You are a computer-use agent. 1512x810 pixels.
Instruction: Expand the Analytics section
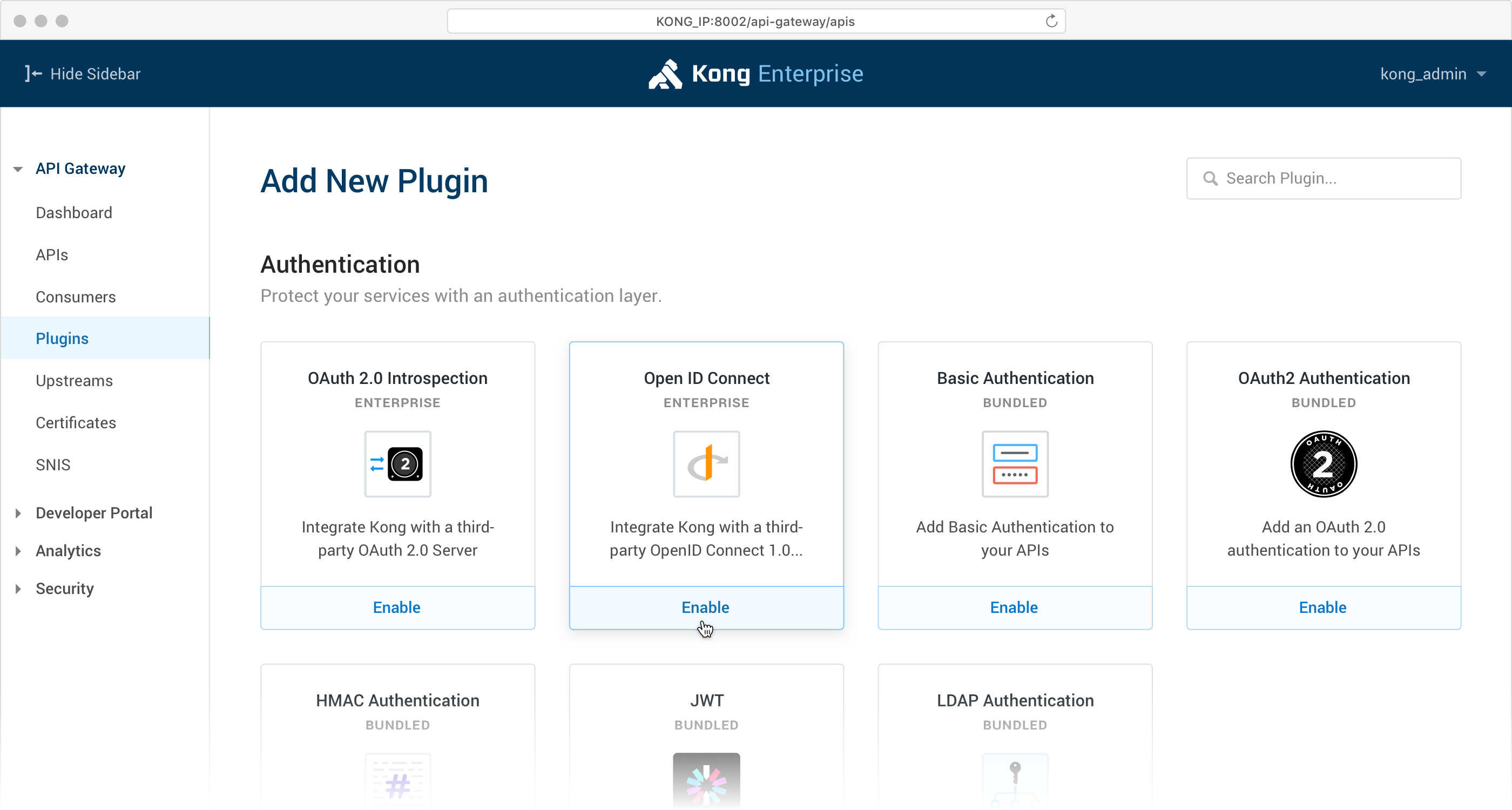click(18, 551)
